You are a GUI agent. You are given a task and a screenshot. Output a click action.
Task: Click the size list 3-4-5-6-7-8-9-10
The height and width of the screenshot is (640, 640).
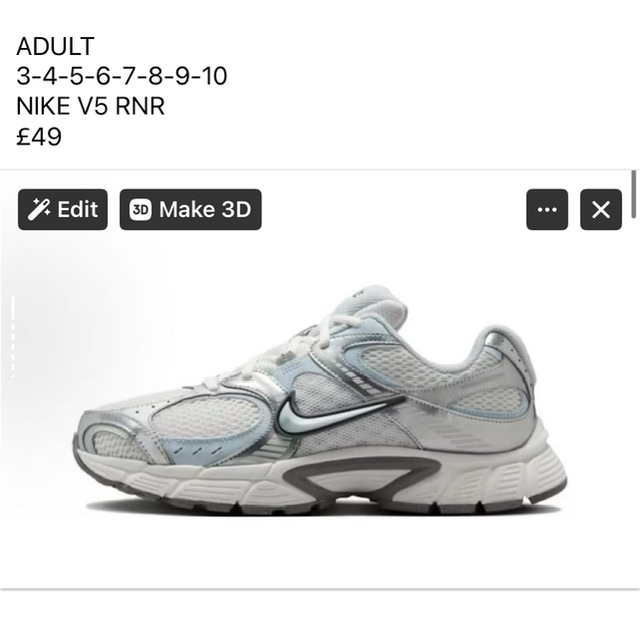tap(122, 76)
